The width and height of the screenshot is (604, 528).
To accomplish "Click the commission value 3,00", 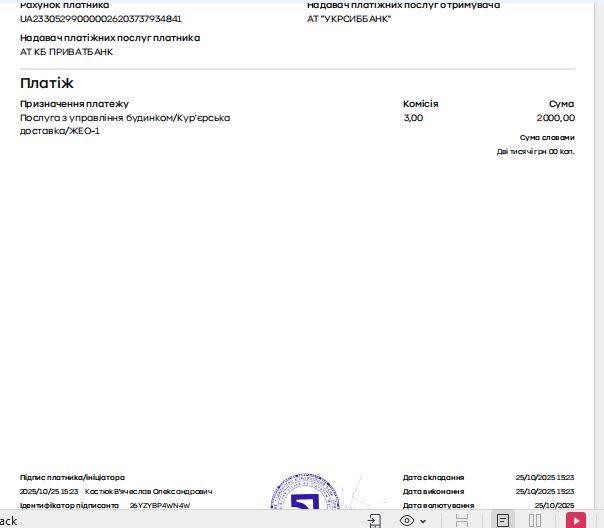I will coord(413,118).
